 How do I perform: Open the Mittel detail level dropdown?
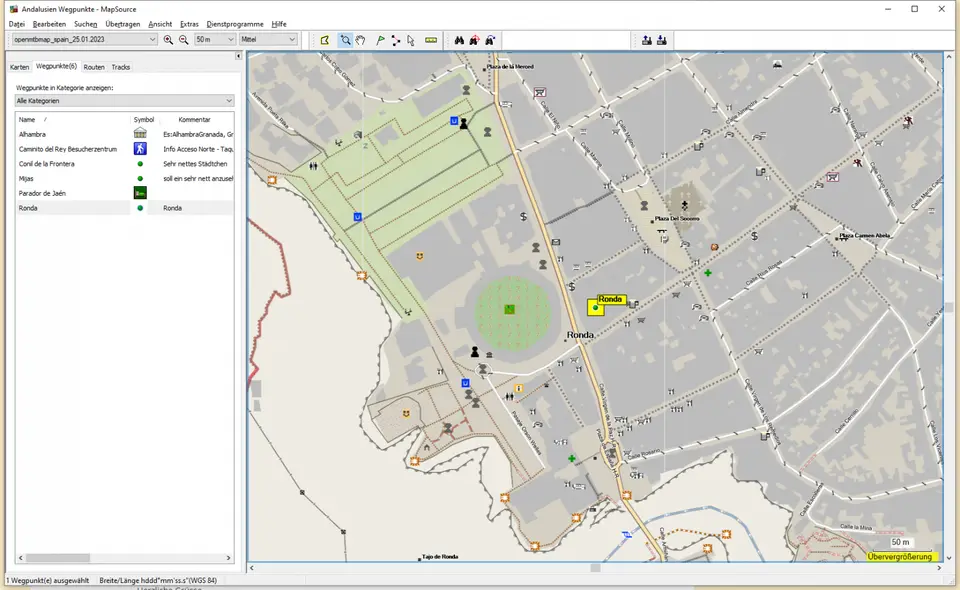(x=268, y=39)
